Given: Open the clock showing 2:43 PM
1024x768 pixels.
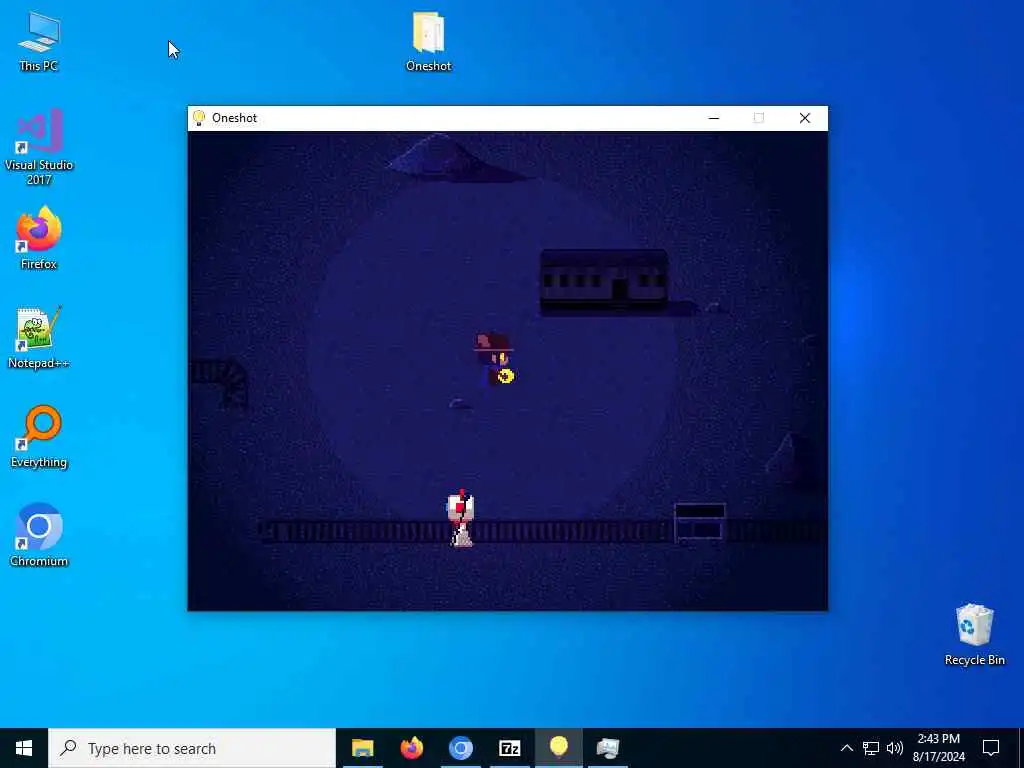Looking at the screenshot, I should pos(938,748).
